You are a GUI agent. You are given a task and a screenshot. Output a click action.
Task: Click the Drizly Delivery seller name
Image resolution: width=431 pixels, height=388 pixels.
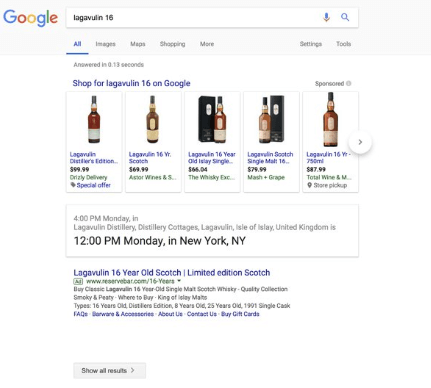(x=88, y=177)
